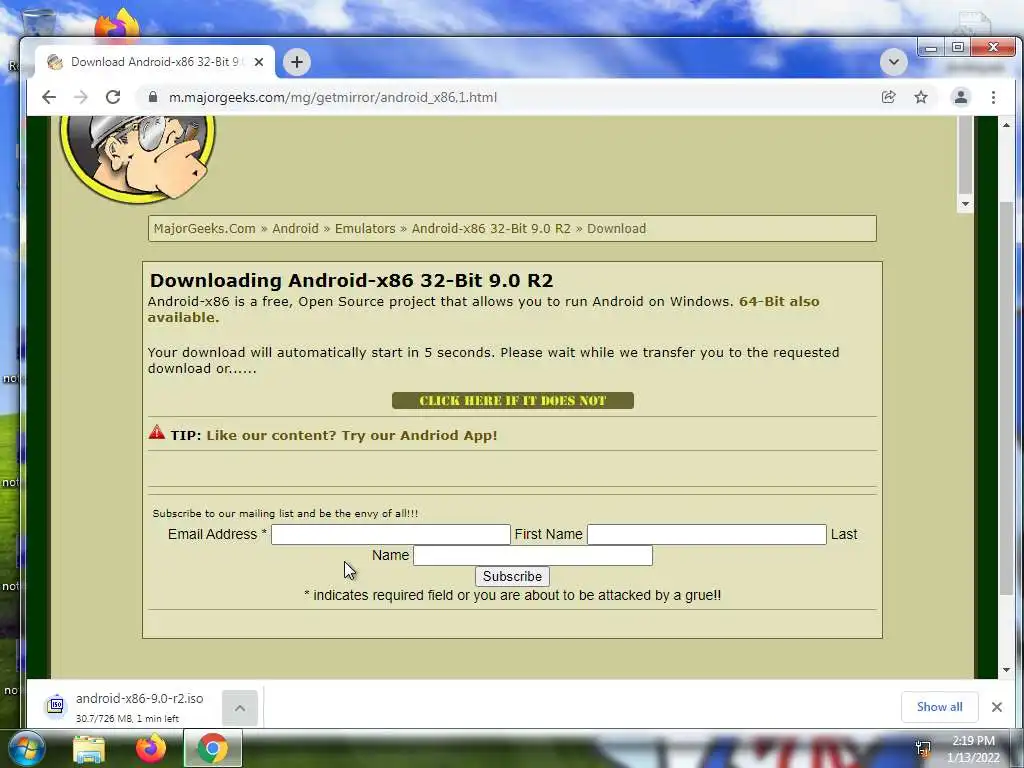Launch Firefox from the taskbar
1024x768 pixels.
pyautogui.click(x=151, y=749)
